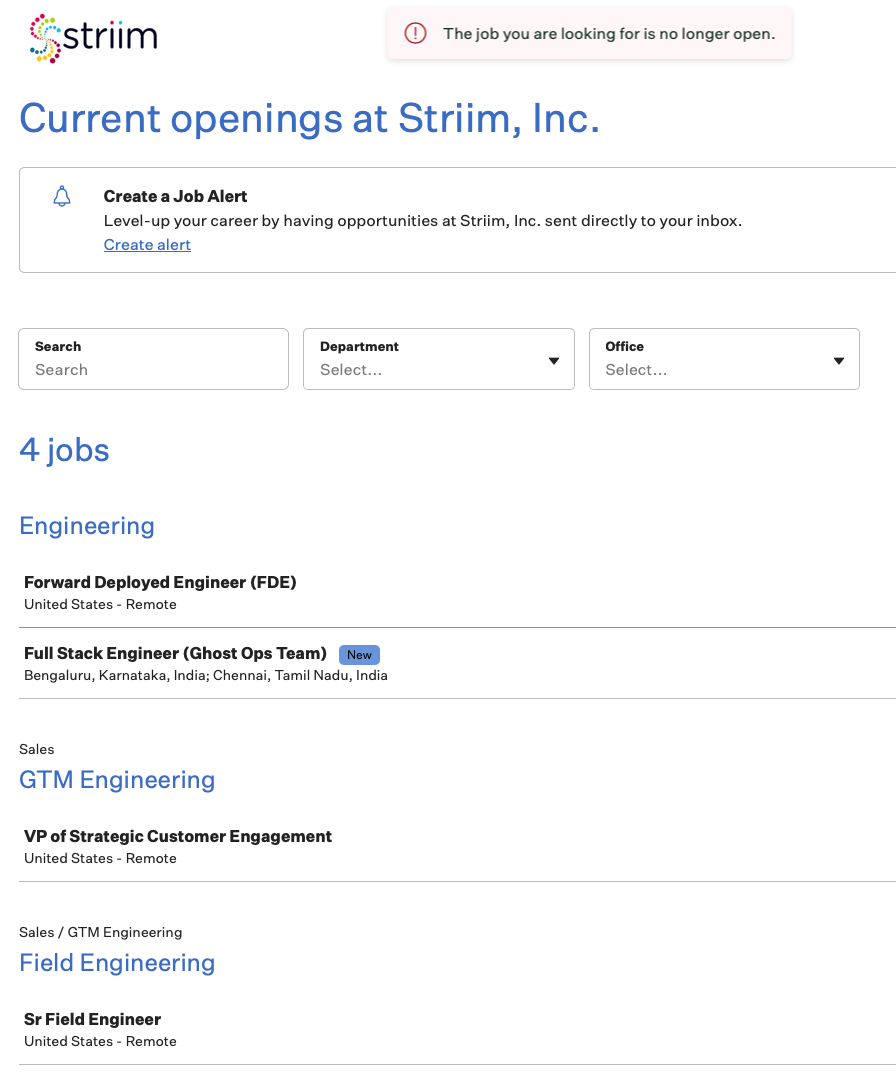Click the Field Engineering department heading
Image resolution: width=896 pixels, height=1080 pixels.
pos(117,962)
